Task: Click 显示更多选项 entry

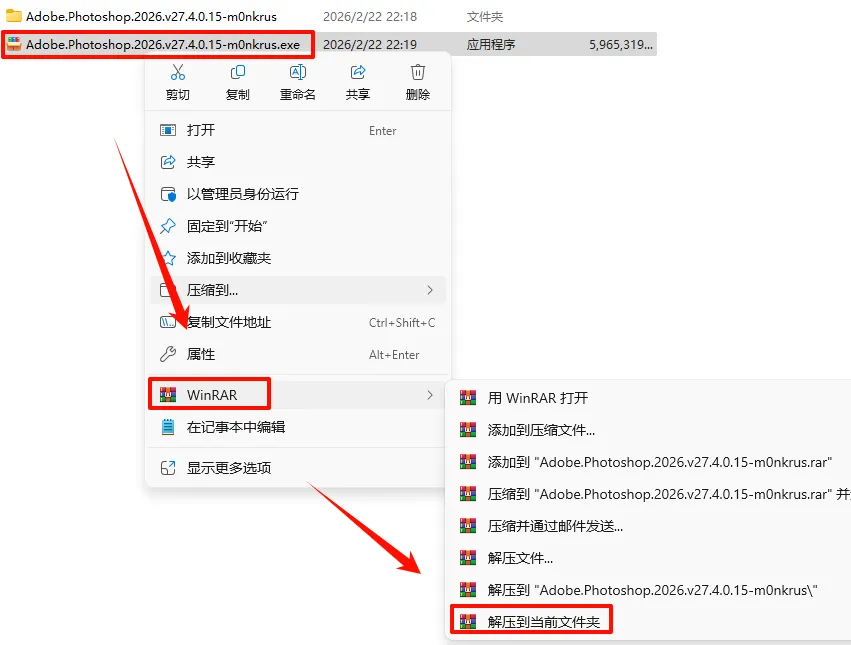Action: click(297, 467)
